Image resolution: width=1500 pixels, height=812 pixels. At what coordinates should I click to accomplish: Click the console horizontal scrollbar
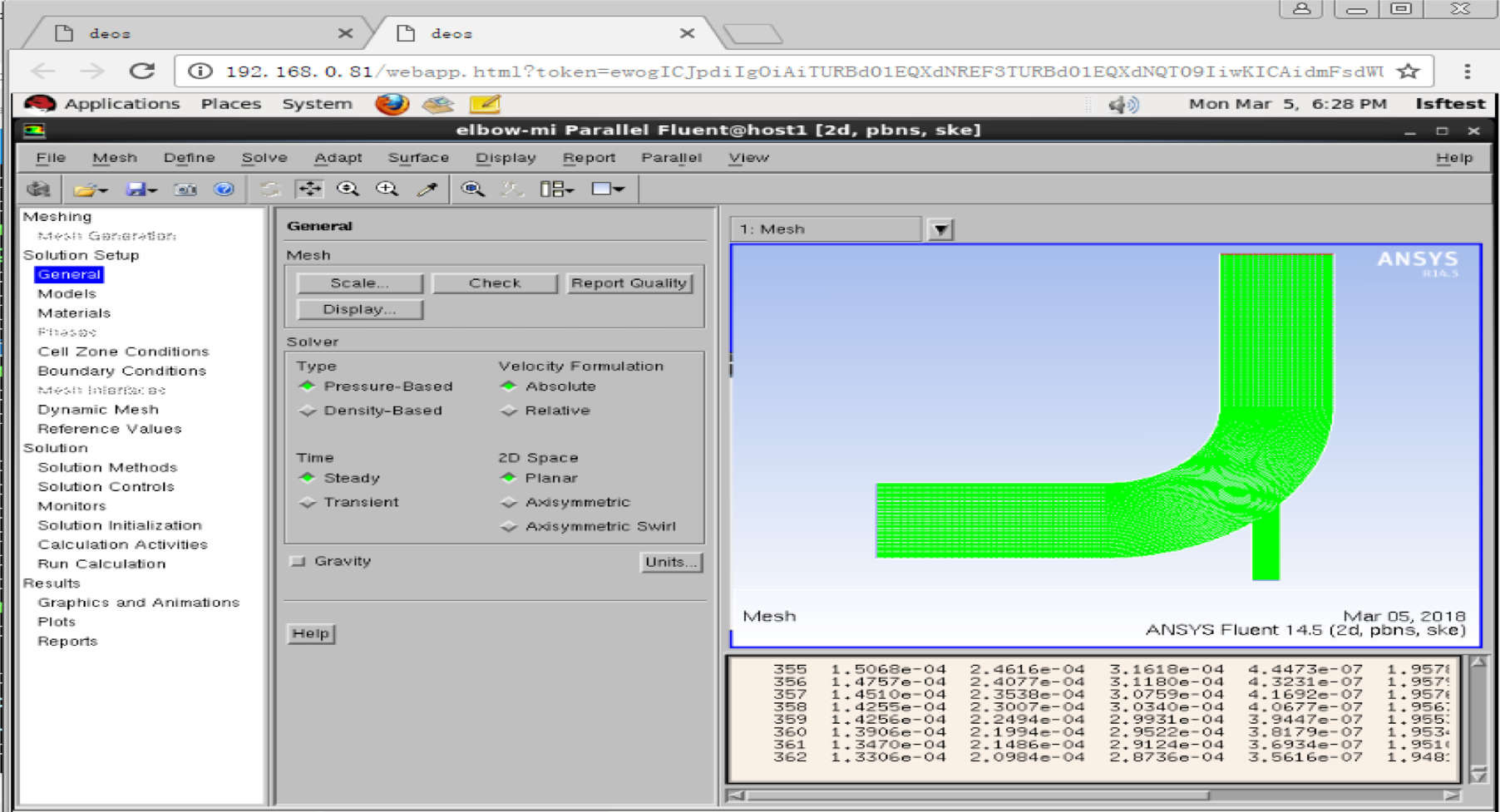point(978,795)
